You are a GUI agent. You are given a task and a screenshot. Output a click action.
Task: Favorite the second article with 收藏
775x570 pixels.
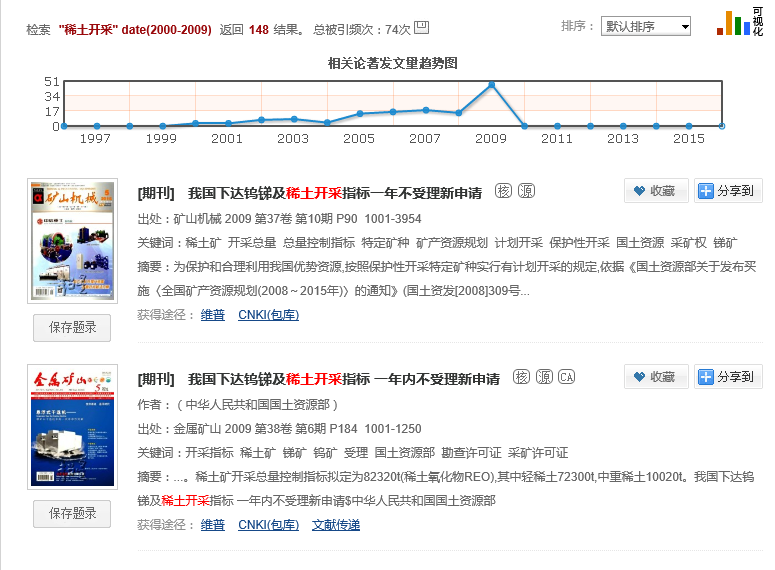pyautogui.click(x=655, y=377)
